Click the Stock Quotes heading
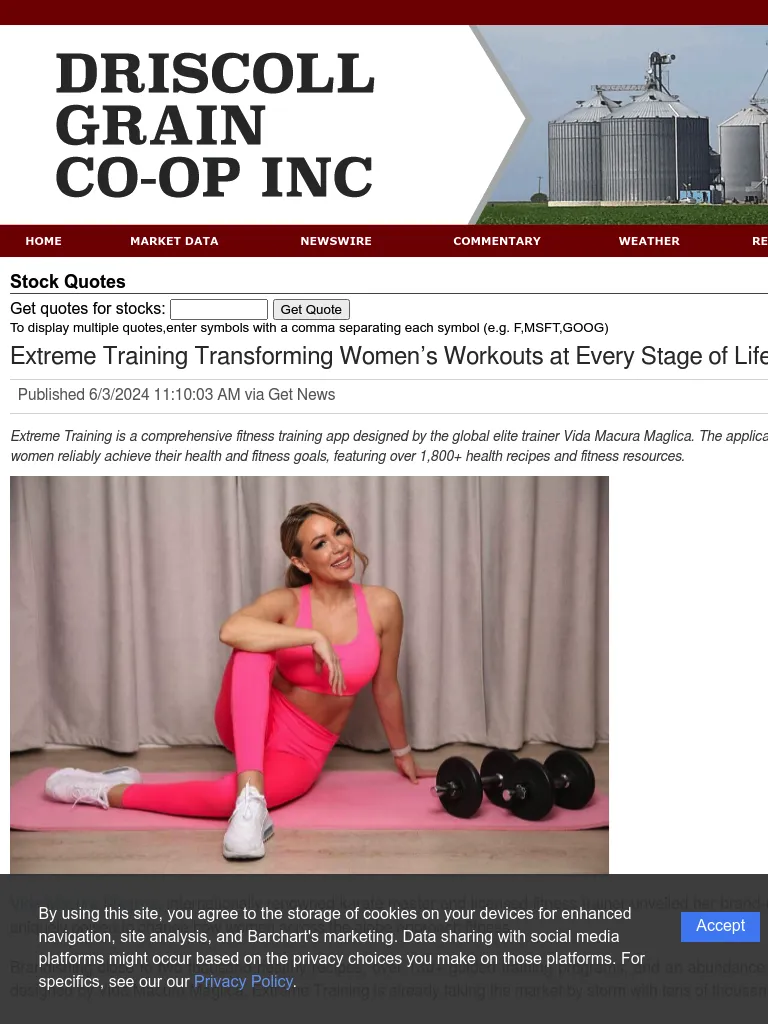The image size is (768, 1024). (68, 281)
